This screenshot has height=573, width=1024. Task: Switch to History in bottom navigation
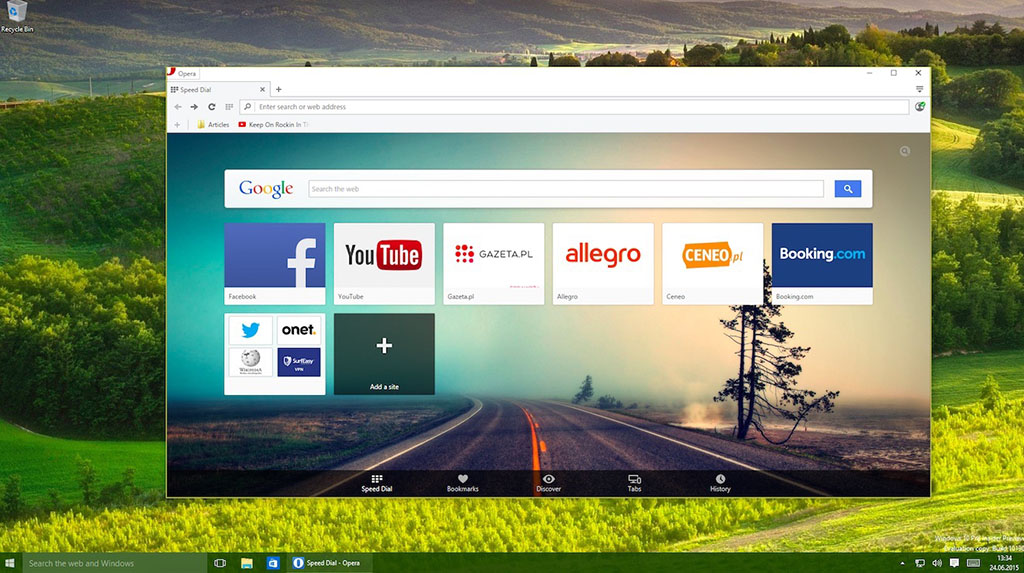point(720,483)
